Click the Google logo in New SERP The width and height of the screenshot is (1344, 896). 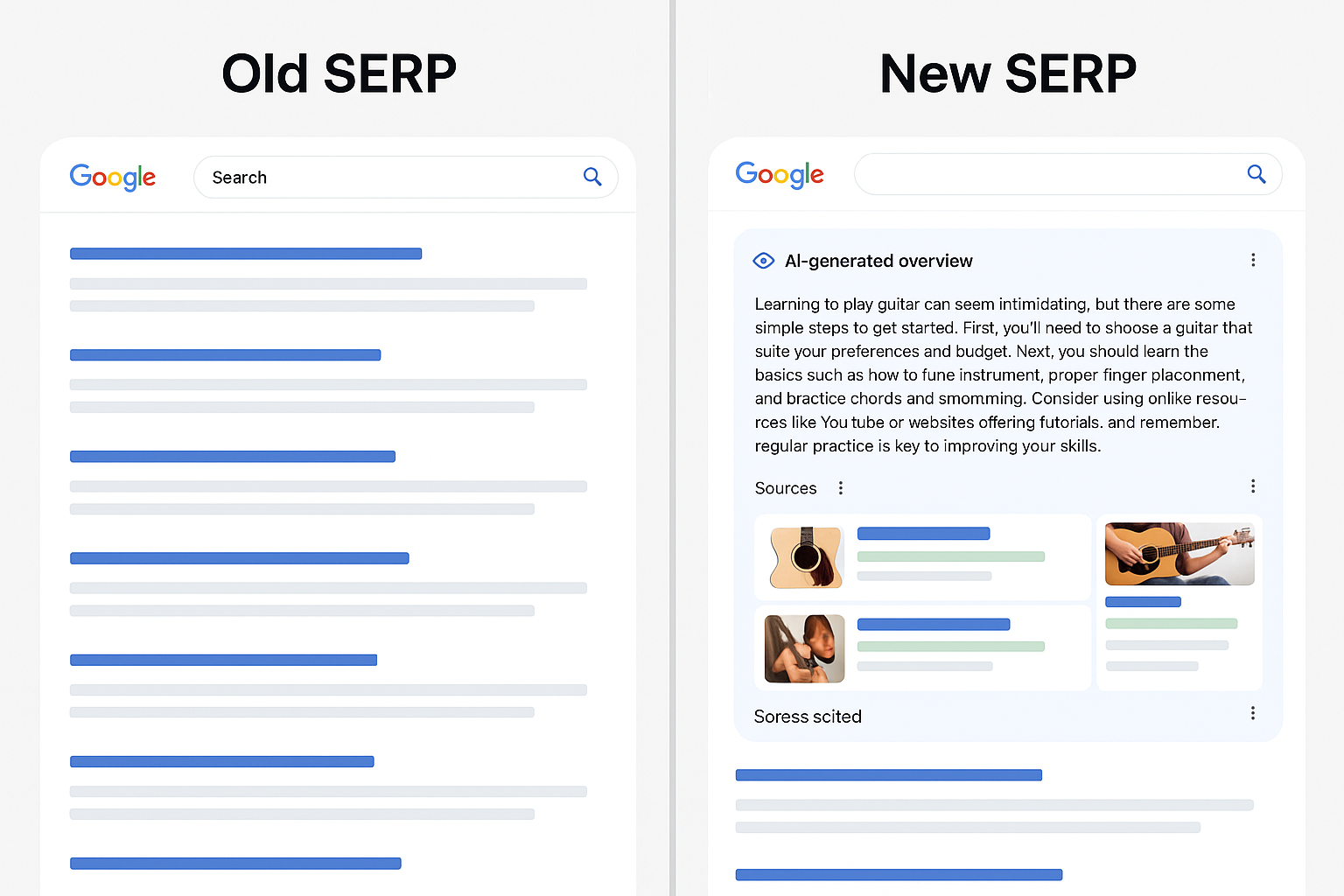(780, 174)
